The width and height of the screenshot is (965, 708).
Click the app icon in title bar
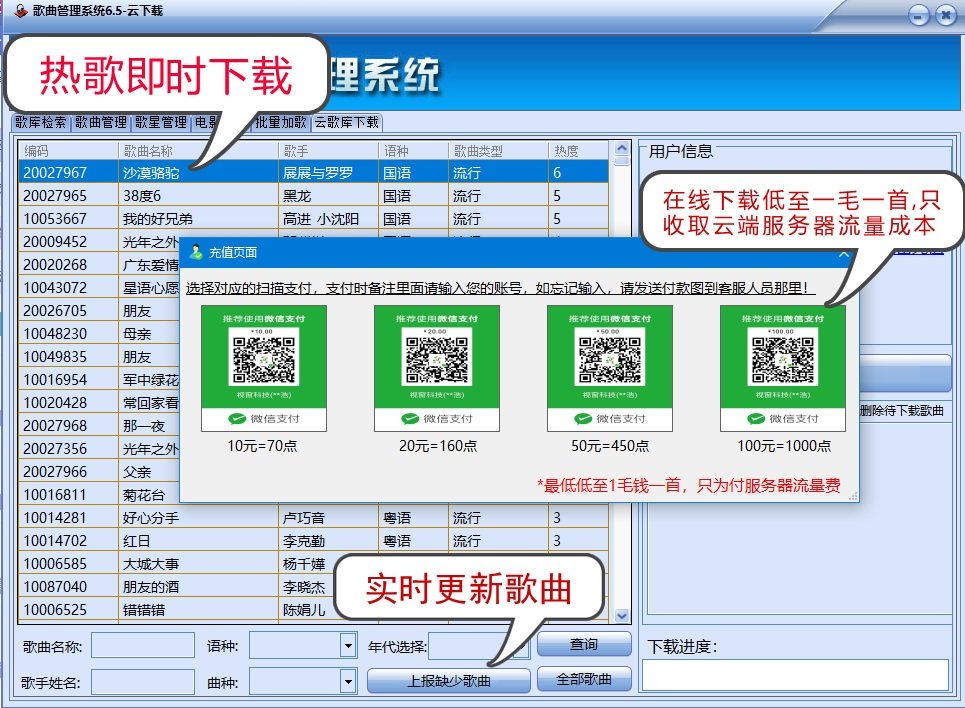[21, 10]
